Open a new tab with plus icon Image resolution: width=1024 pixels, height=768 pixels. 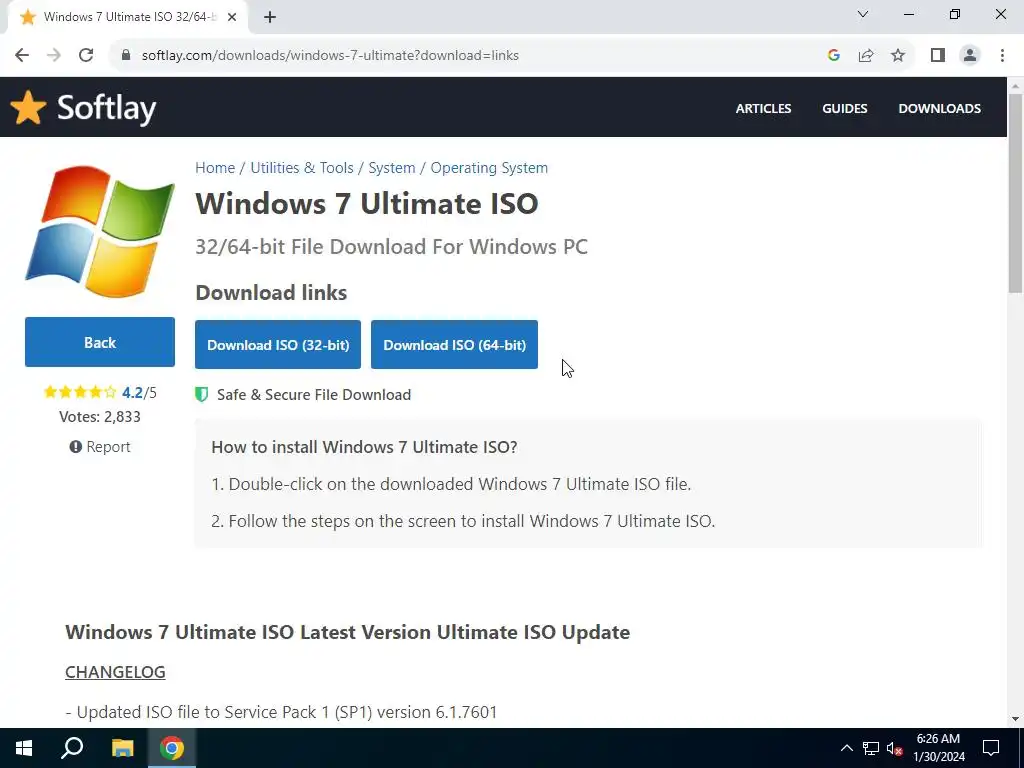pyautogui.click(x=270, y=17)
